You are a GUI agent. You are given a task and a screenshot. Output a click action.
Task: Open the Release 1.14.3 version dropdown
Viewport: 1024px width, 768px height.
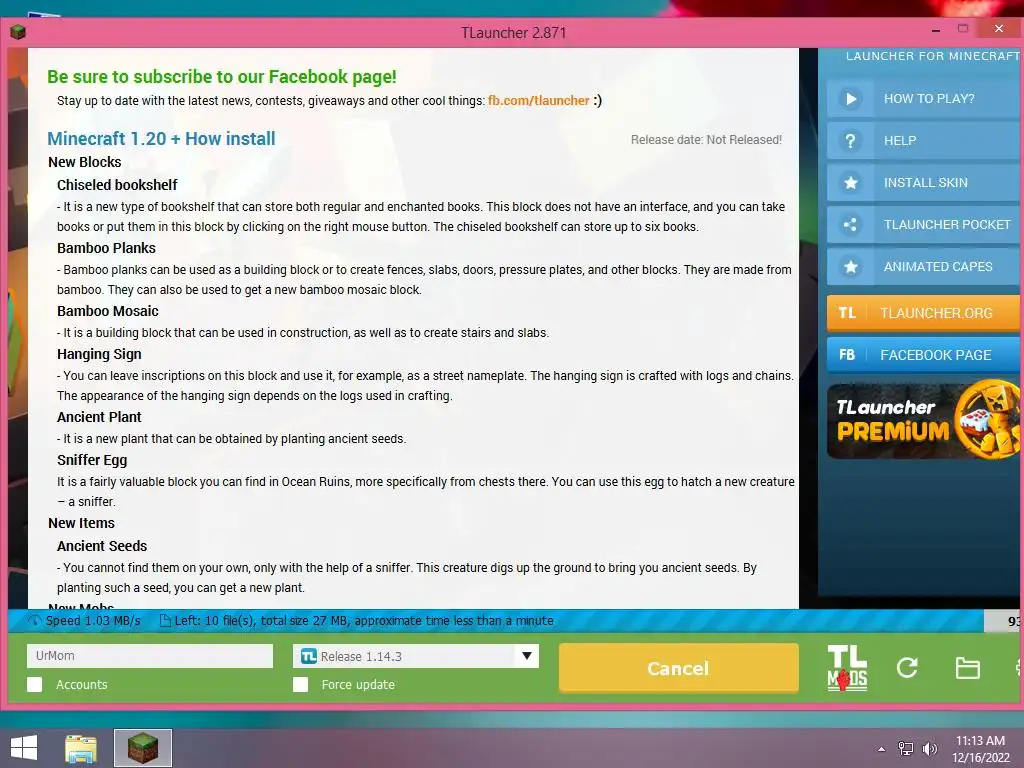point(416,656)
